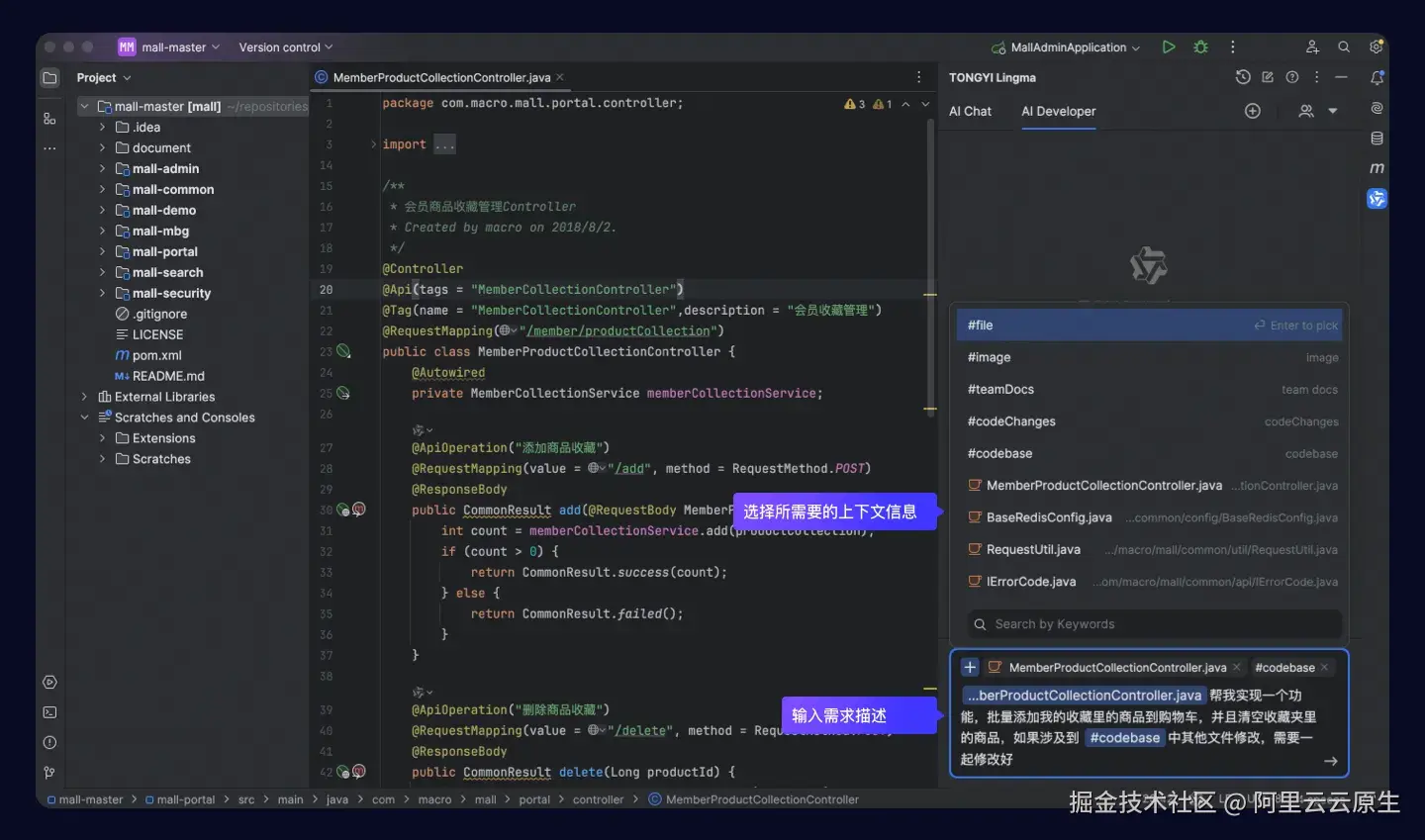Minimize the Tongyi Lingma panel

pos(1341,77)
